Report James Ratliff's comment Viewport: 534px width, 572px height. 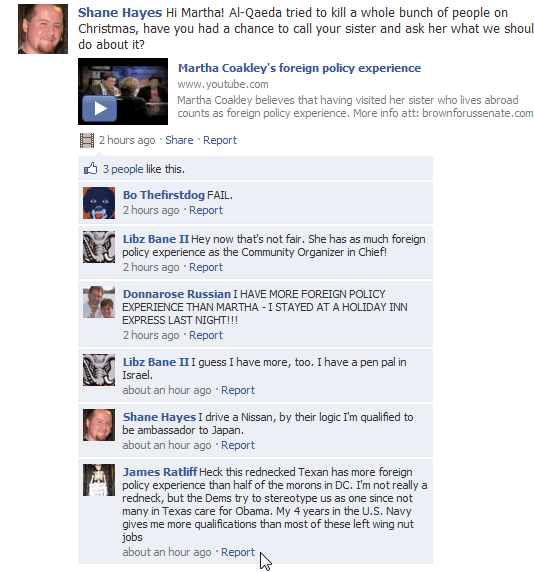coord(238,552)
